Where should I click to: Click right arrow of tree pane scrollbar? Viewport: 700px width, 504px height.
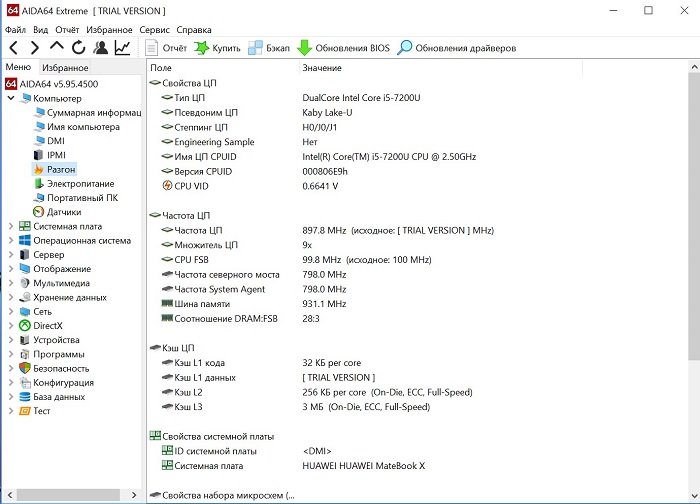click(x=133, y=495)
